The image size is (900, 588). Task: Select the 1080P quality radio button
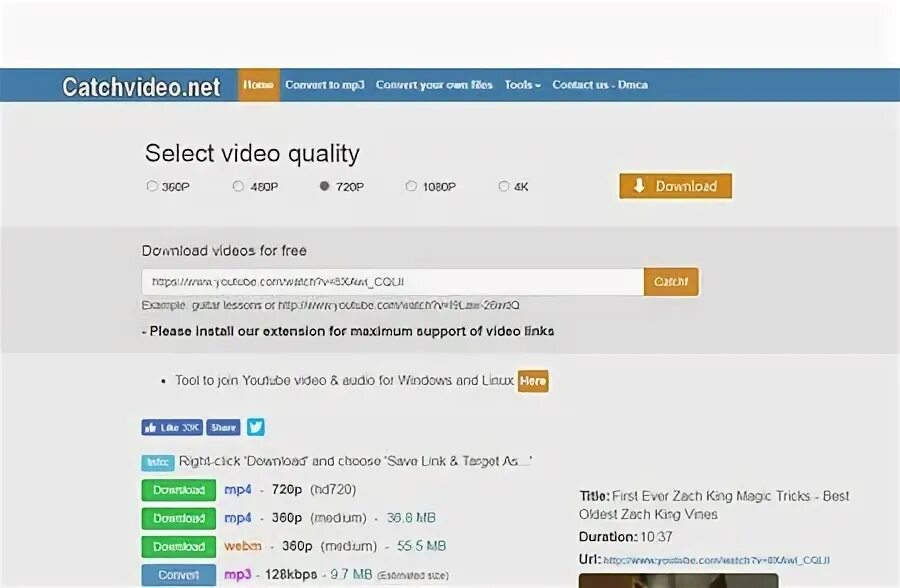click(x=410, y=185)
